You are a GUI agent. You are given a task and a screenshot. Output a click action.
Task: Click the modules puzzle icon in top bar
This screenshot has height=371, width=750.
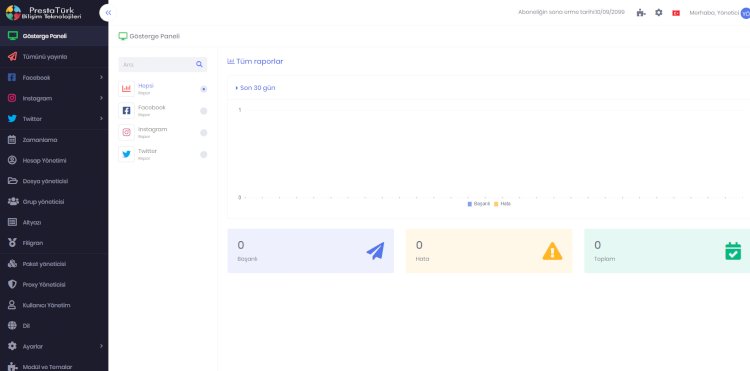pyautogui.click(x=641, y=13)
